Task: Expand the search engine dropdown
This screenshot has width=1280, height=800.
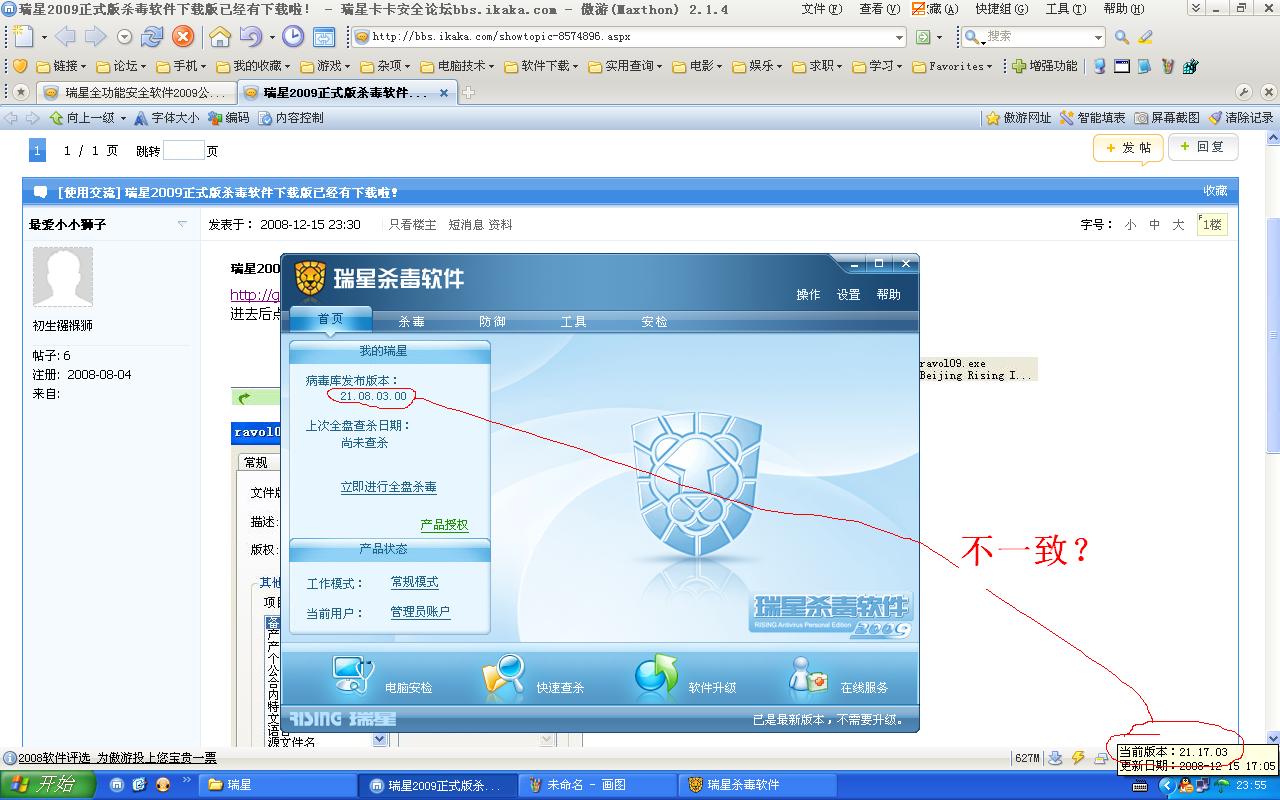Action: [x=1098, y=37]
